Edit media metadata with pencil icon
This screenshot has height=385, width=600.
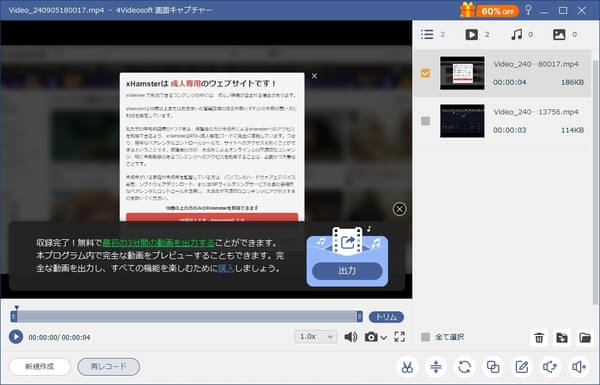click(522, 367)
